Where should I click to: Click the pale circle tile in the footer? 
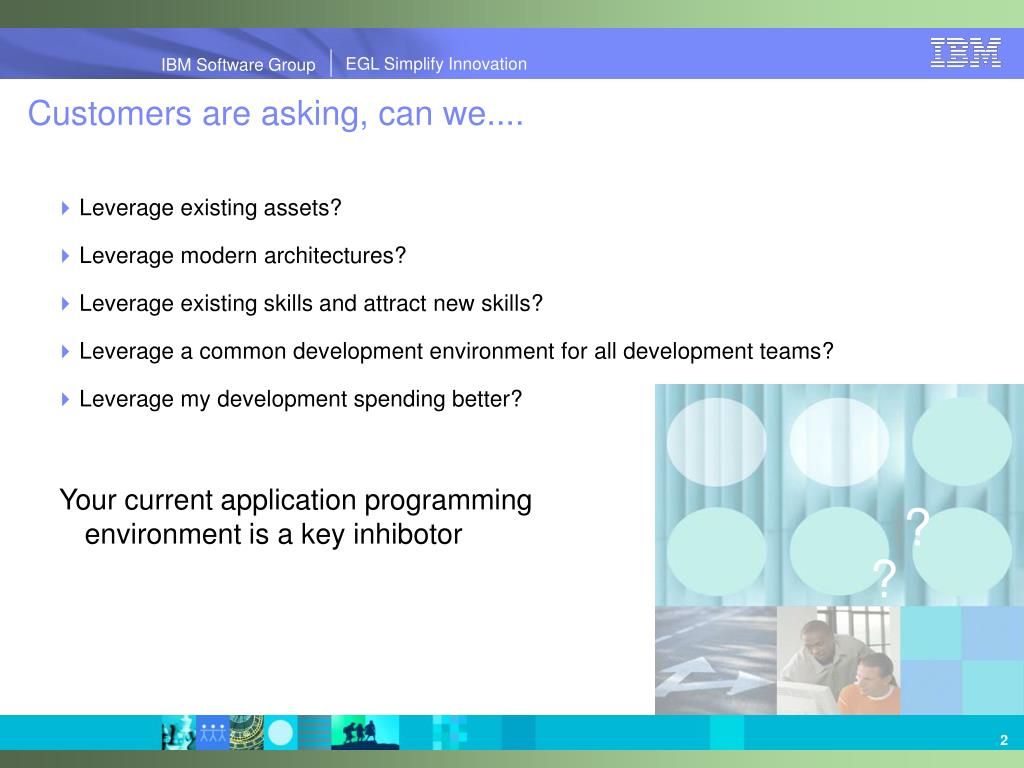click(x=280, y=732)
